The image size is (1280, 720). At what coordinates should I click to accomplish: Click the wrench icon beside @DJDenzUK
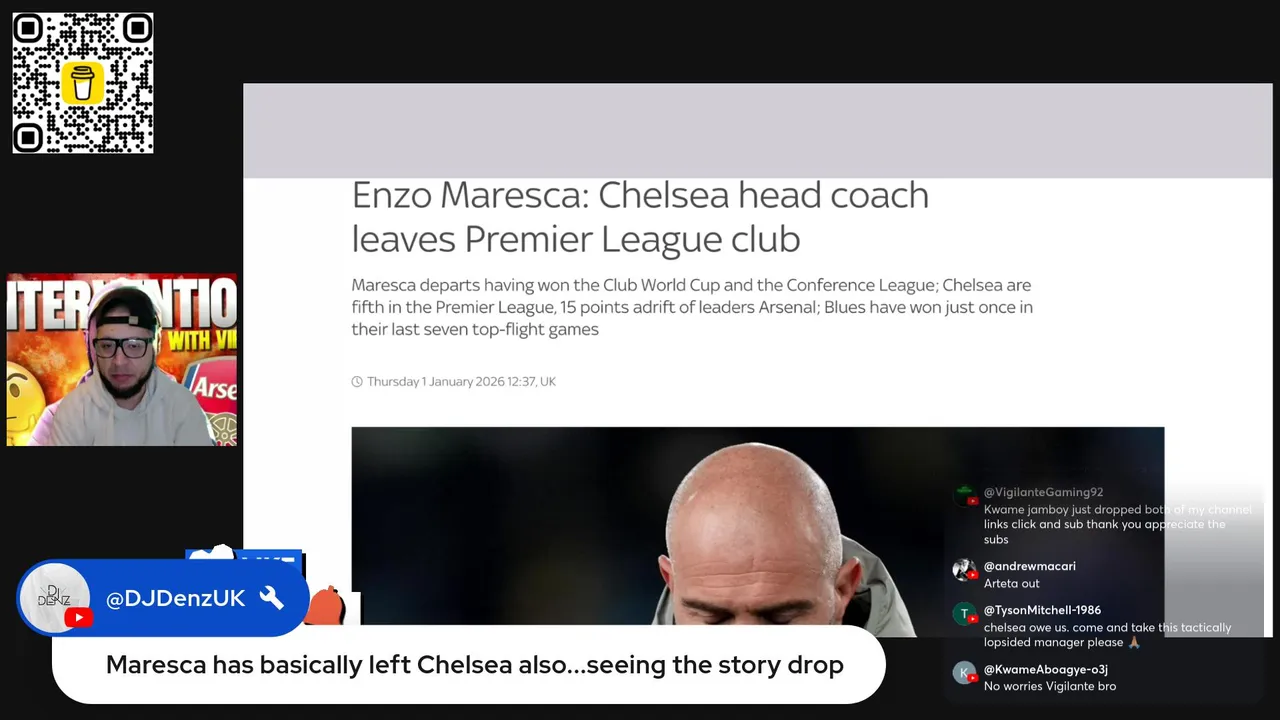tap(271, 598)
